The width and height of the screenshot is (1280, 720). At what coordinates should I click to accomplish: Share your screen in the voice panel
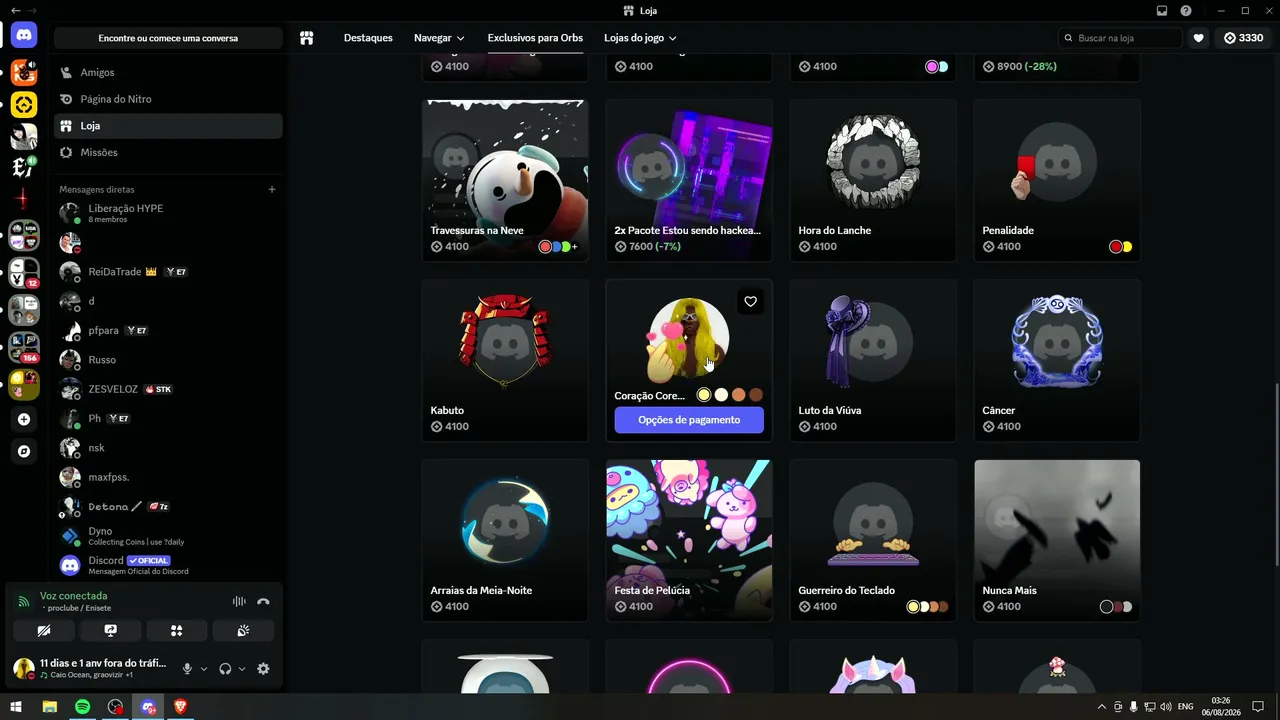110,631
